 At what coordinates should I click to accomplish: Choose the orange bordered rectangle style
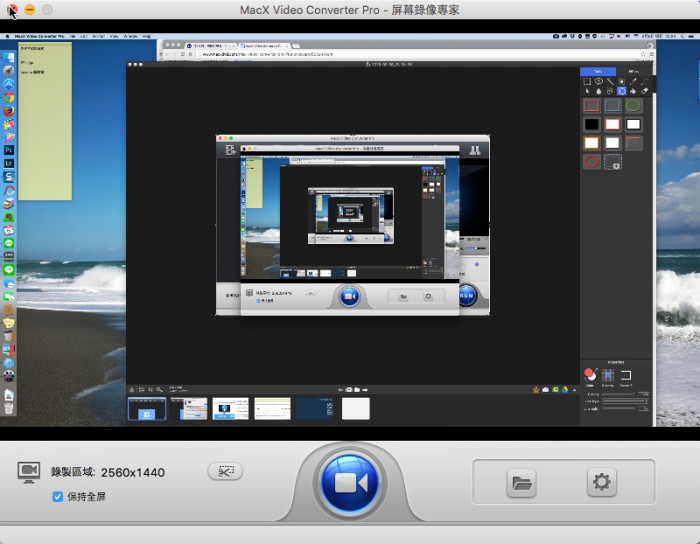(x=591, y=143)
